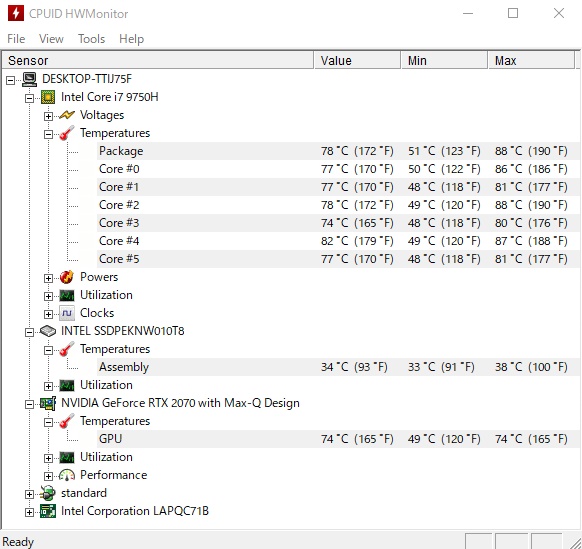Click the lightning bolt Voltages icon
This screenshot has height=549, width=582.
[x=67, y=115]
